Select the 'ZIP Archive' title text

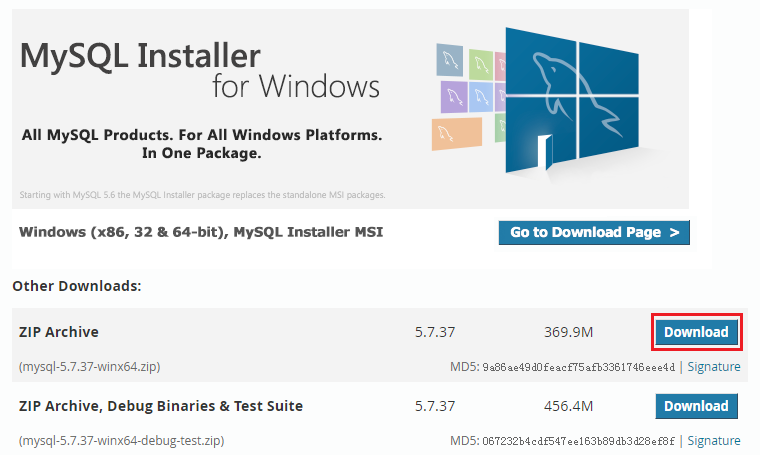click(x=59, y=332)
